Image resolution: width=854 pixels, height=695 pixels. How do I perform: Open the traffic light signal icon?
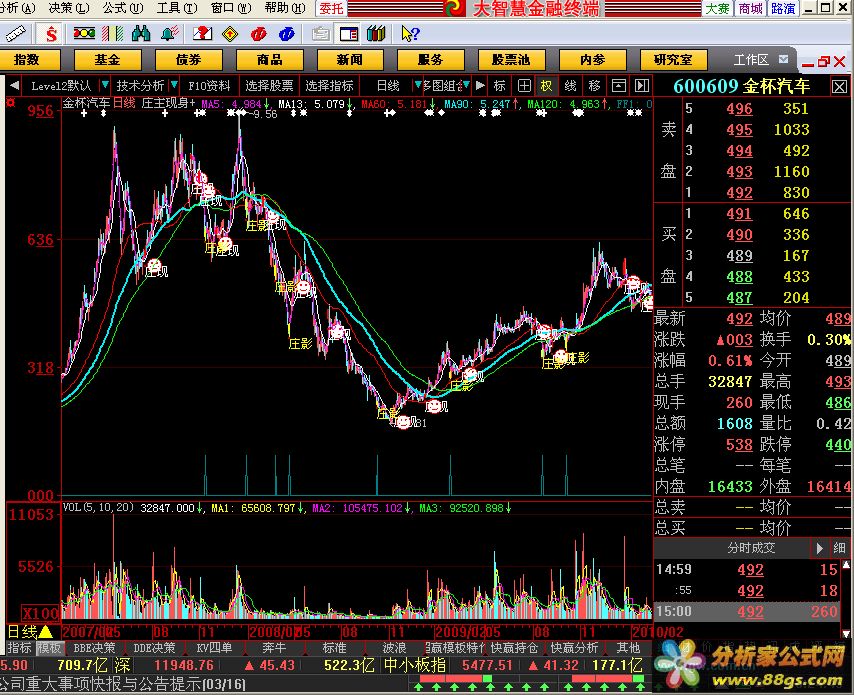coord(84,34)
